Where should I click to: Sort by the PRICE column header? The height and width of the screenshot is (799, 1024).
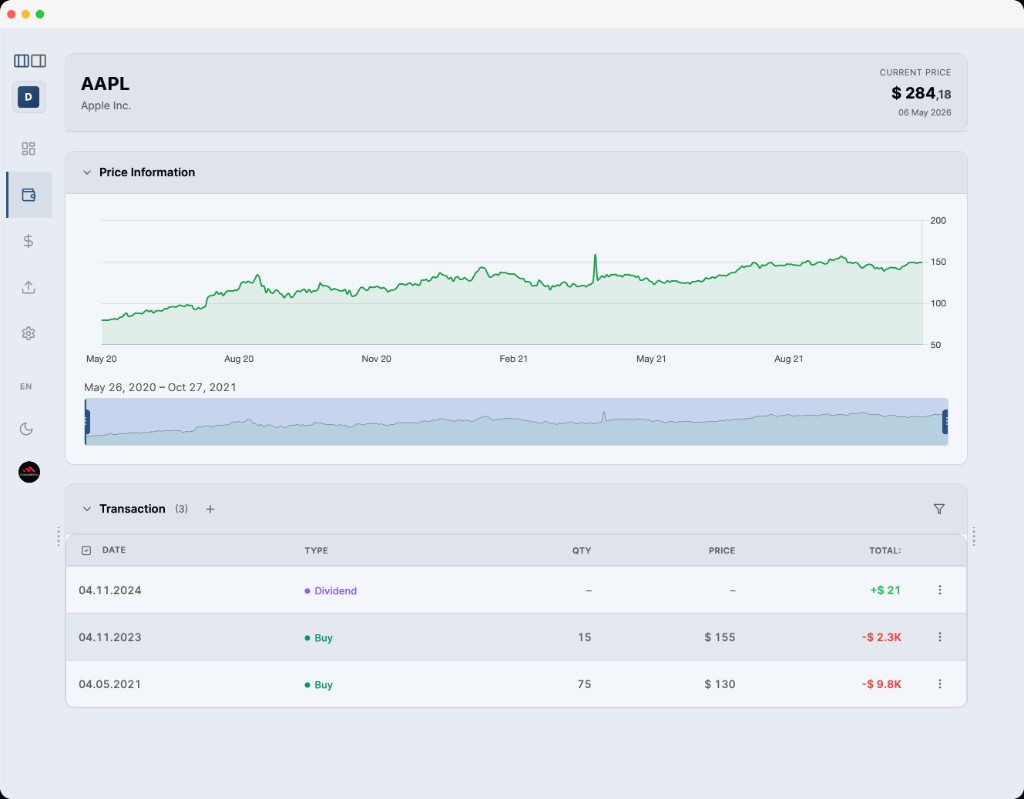pyautogui.click(x=722, y=551)
